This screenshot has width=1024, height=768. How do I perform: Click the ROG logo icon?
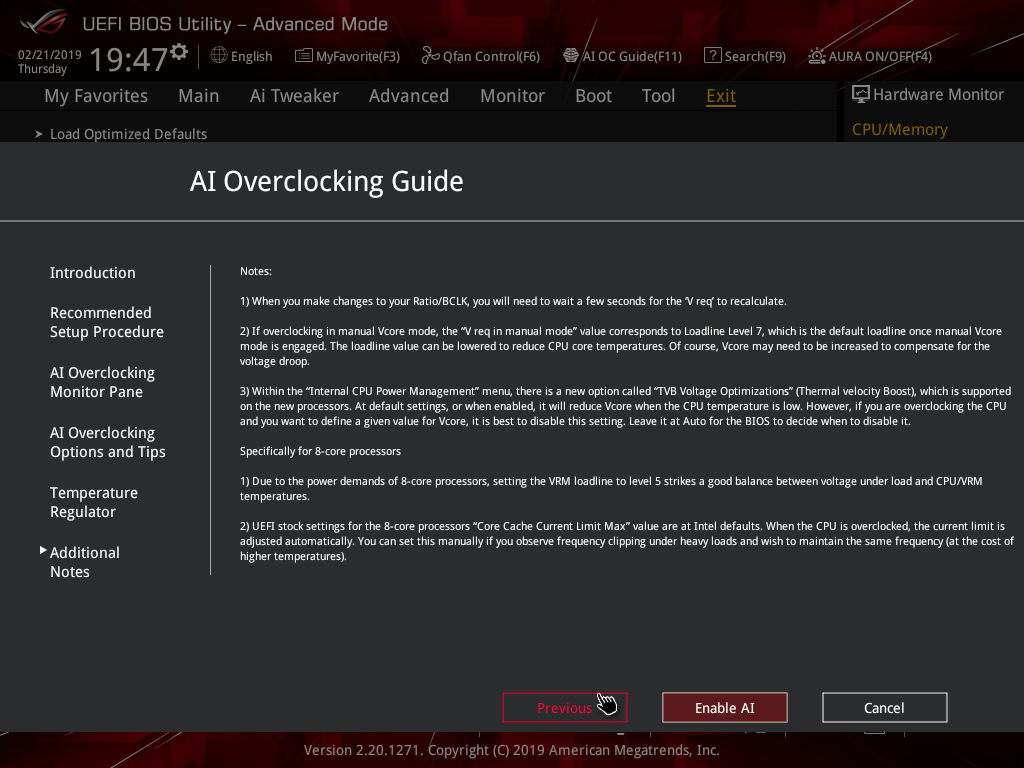click(43, 22)
